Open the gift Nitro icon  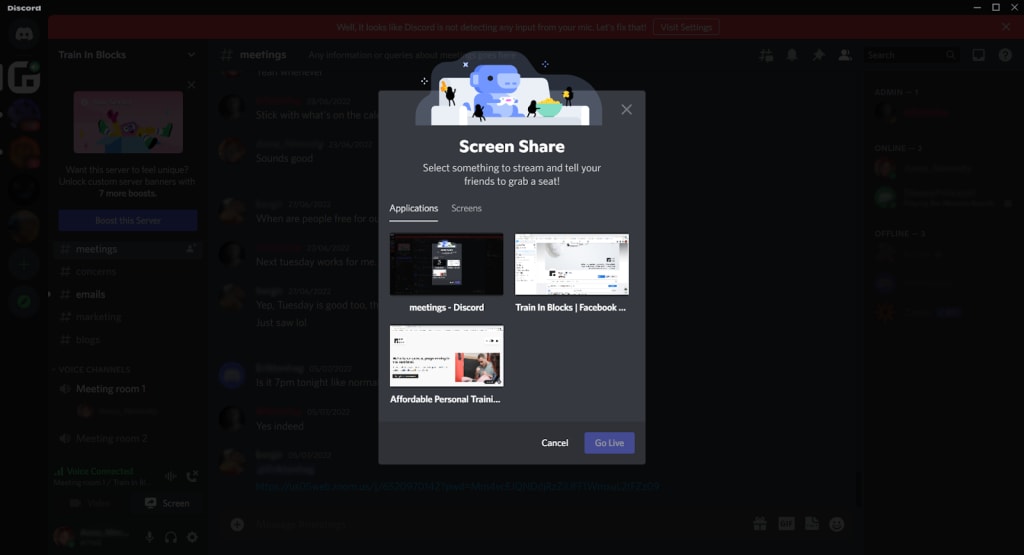(760, 524)
